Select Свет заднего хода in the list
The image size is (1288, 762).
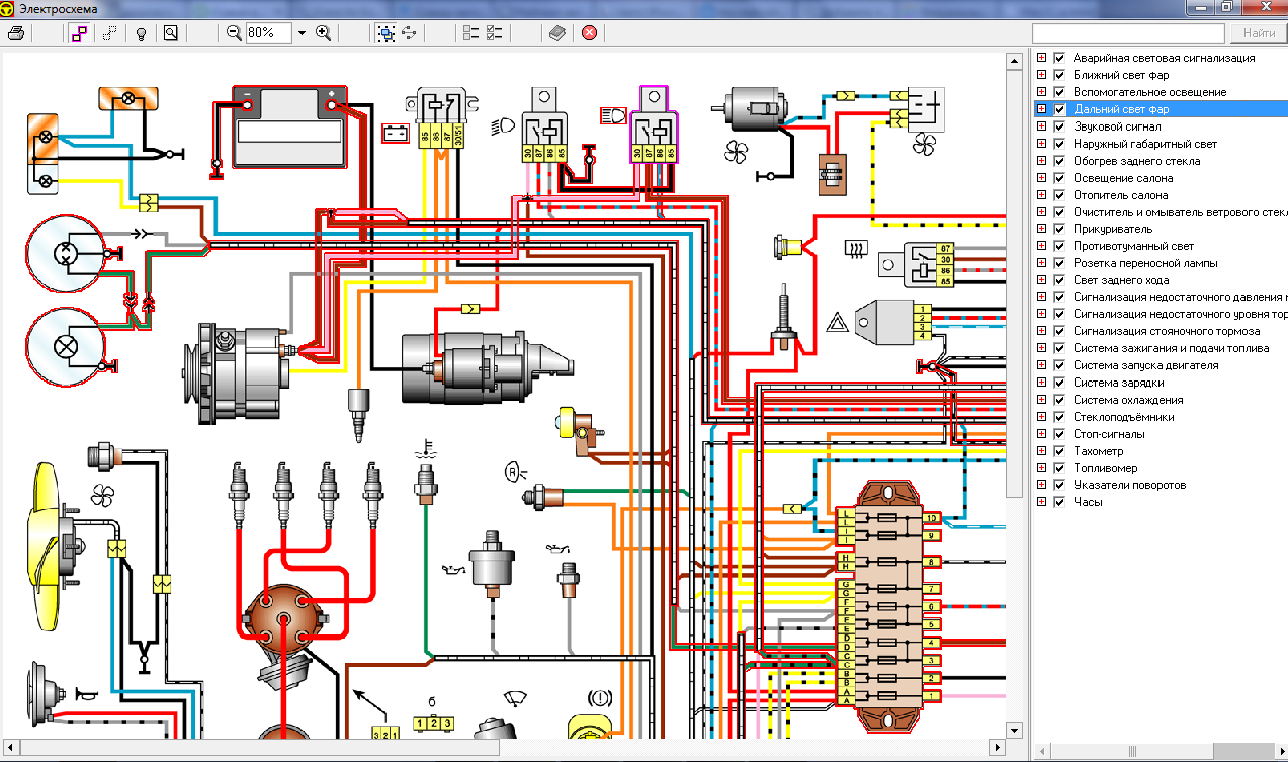[1121, 280]
